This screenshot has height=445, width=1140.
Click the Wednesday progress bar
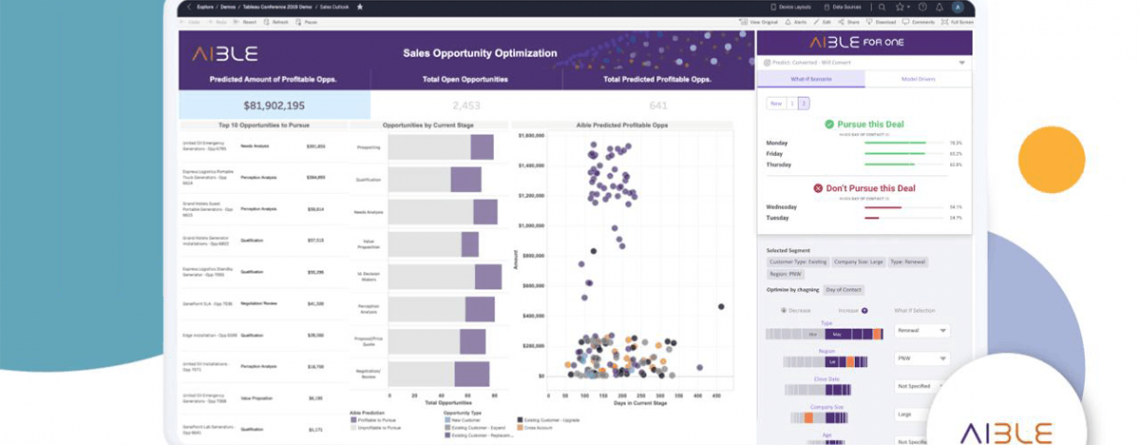coord(905,207)
